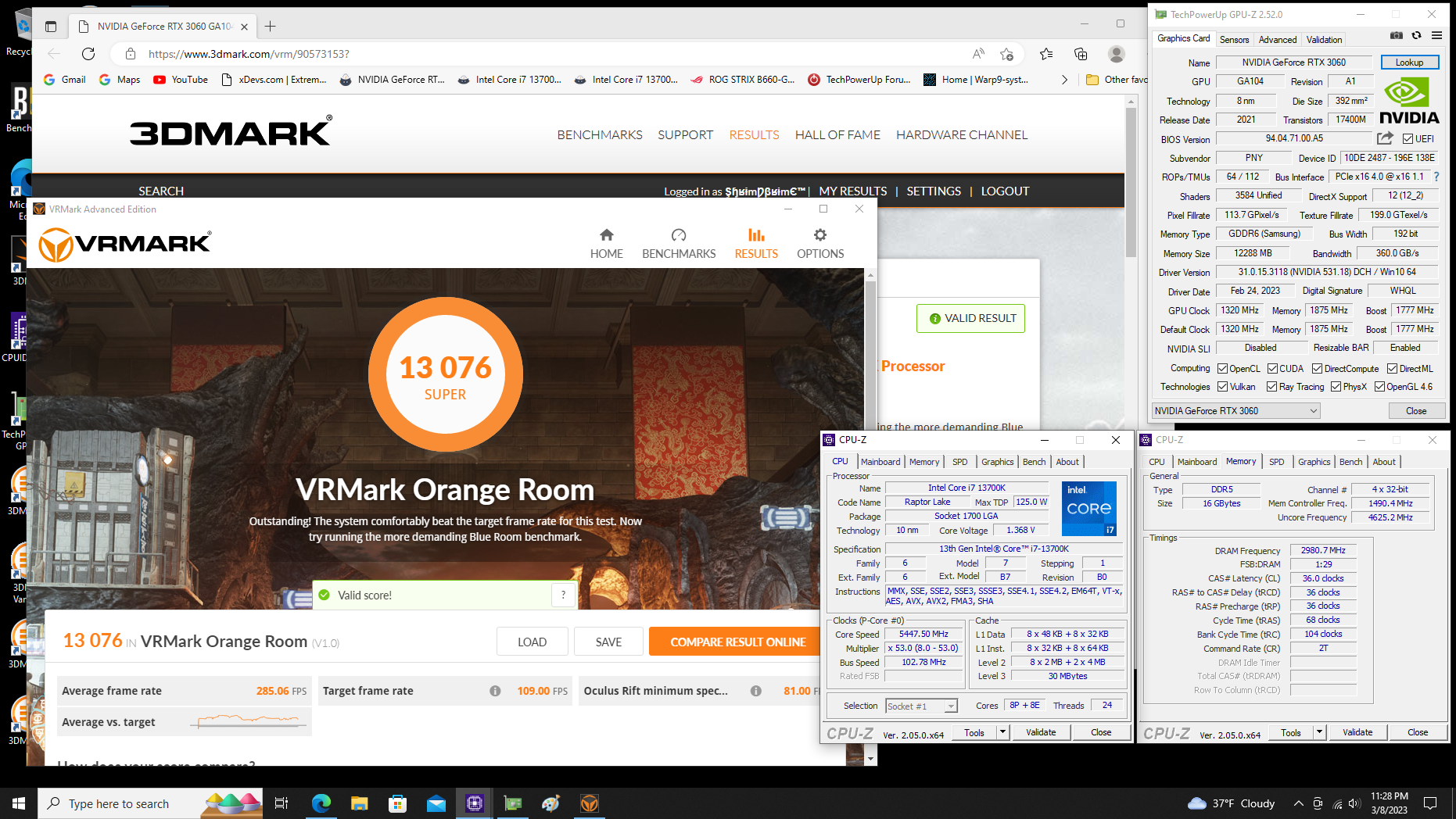The width and height of the screenshot is (1456, 819).
Task: Open VRMark Options gear
Action: click(x=819, y=244)
